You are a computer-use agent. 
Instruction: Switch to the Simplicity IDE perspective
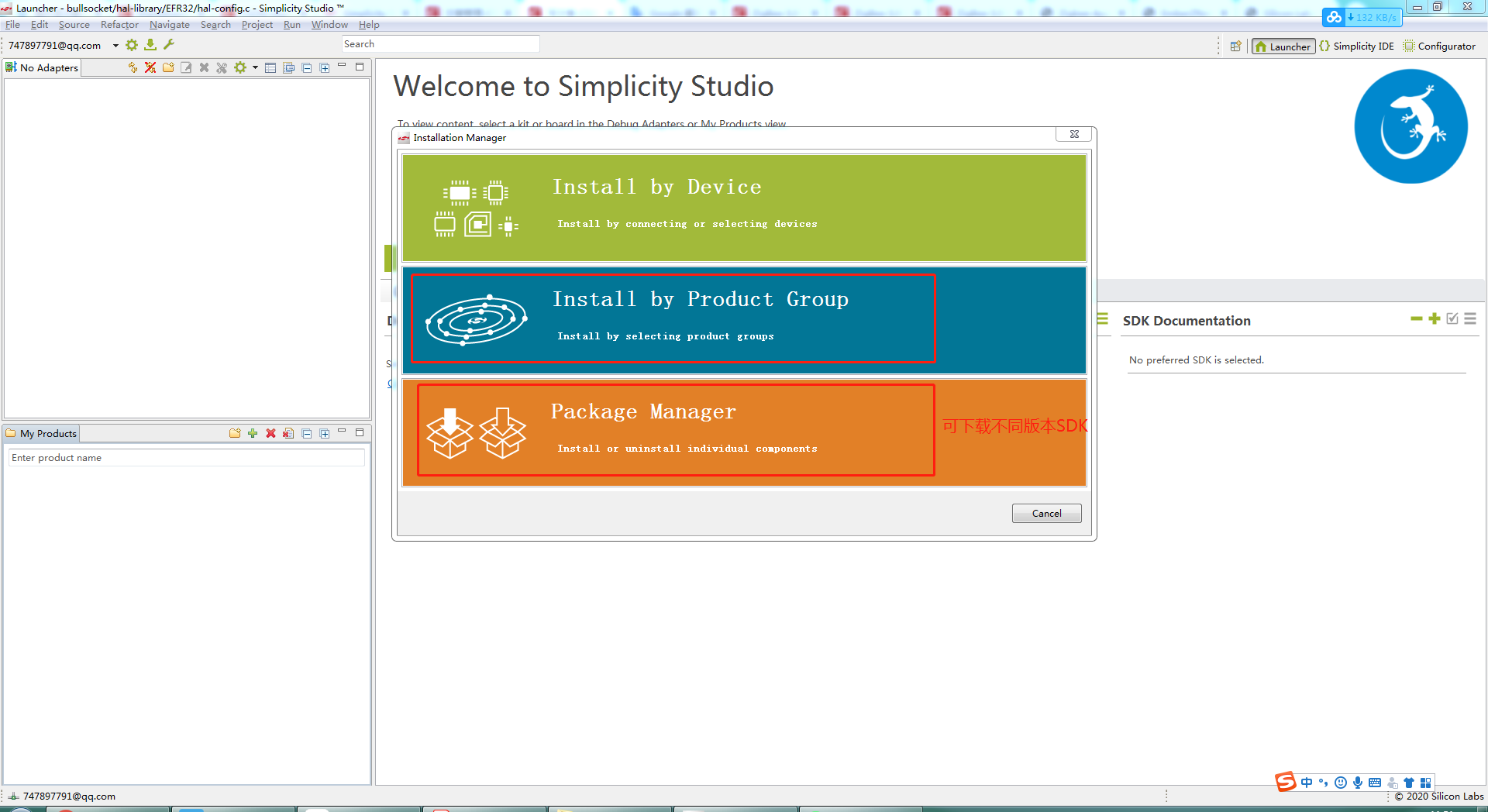(x=1357, y=46)
